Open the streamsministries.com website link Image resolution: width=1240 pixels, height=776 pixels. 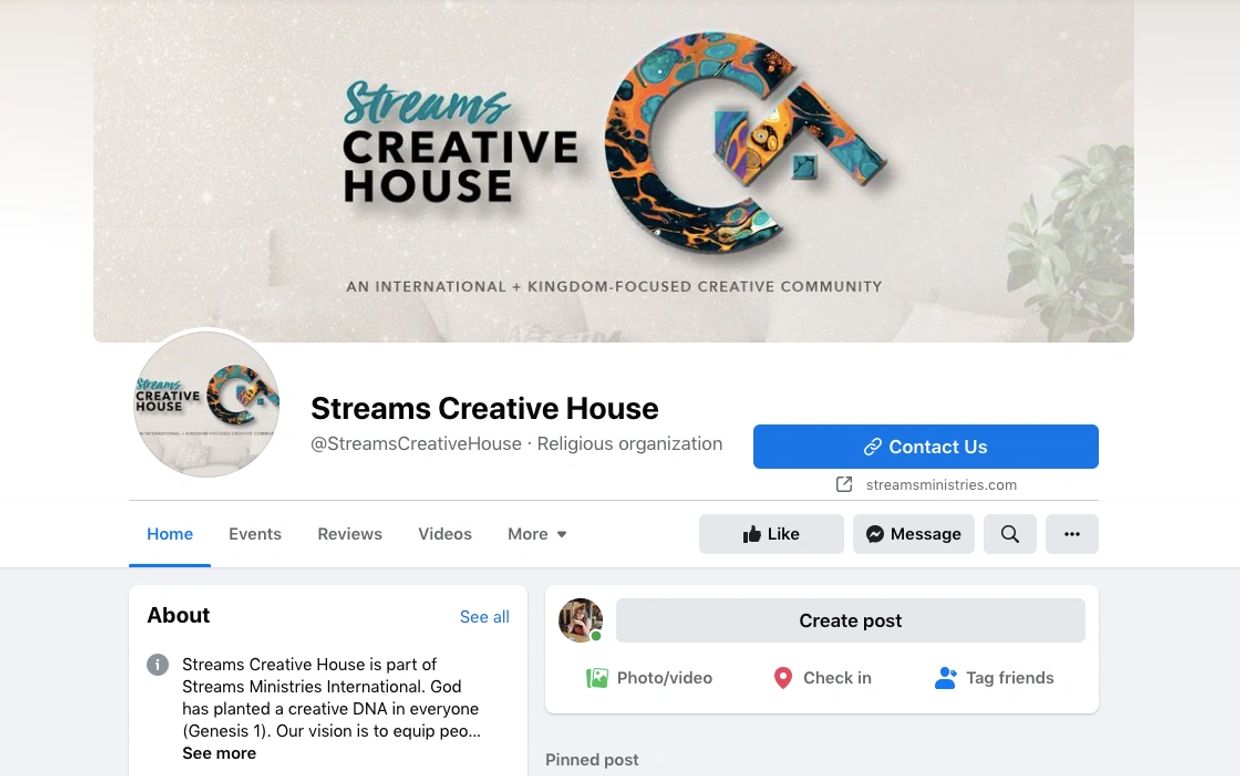coord(941,485)
